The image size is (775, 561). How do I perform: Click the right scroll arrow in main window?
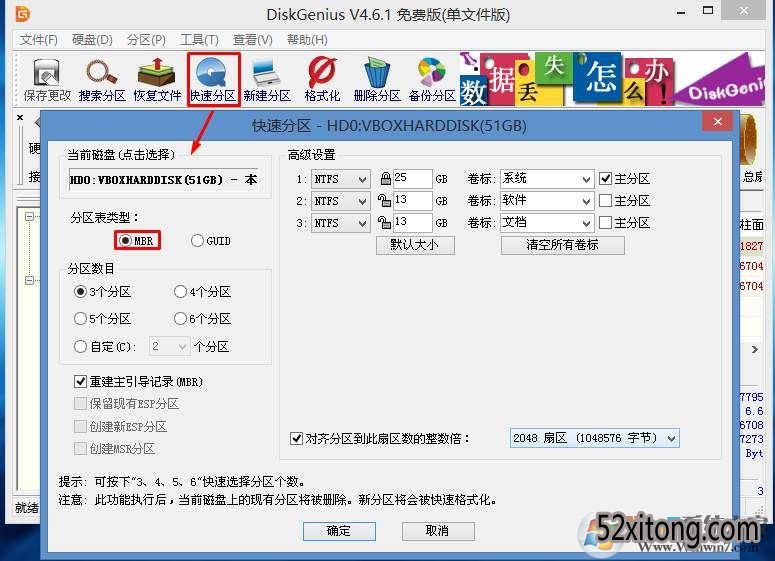[755, 349]
